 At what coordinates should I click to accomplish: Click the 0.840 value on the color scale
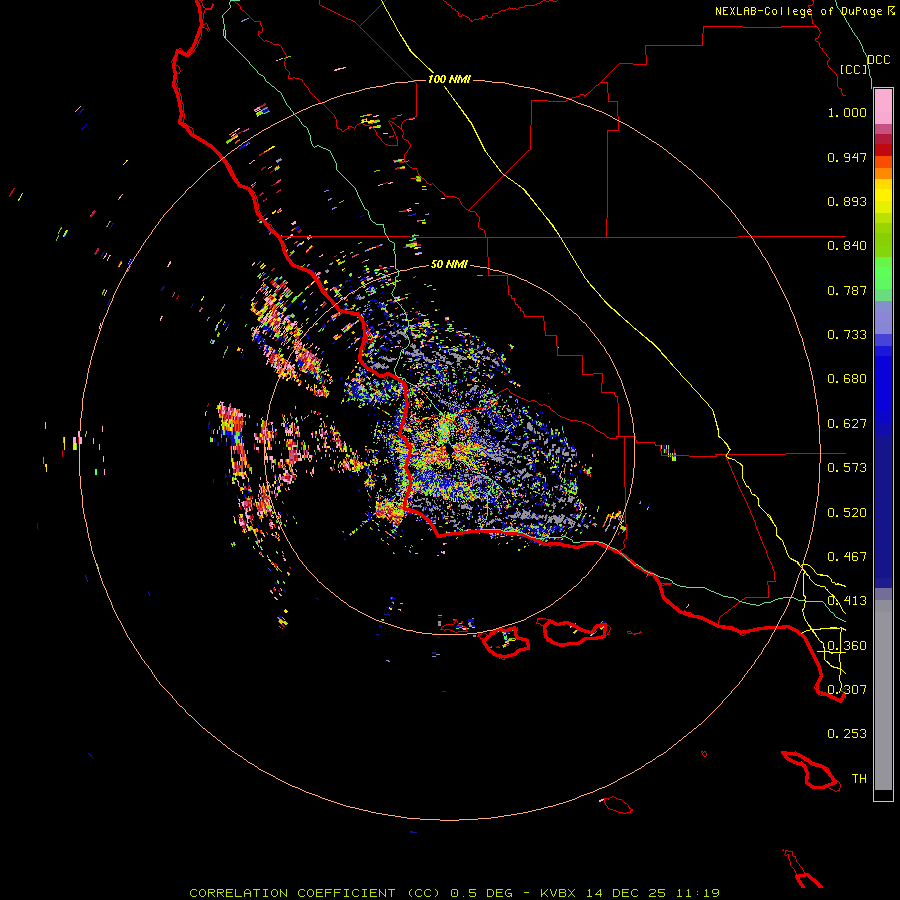(847, 246)
